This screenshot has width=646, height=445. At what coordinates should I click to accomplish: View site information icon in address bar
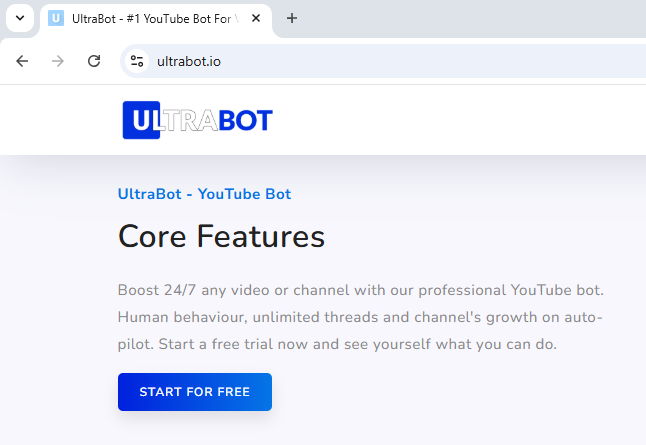[138, 61]
